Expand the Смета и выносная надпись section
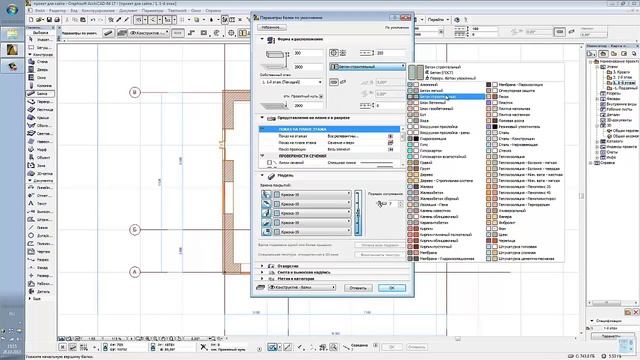Screen dimensions: 640x360 pyautogui.click(x=262, y=272)
